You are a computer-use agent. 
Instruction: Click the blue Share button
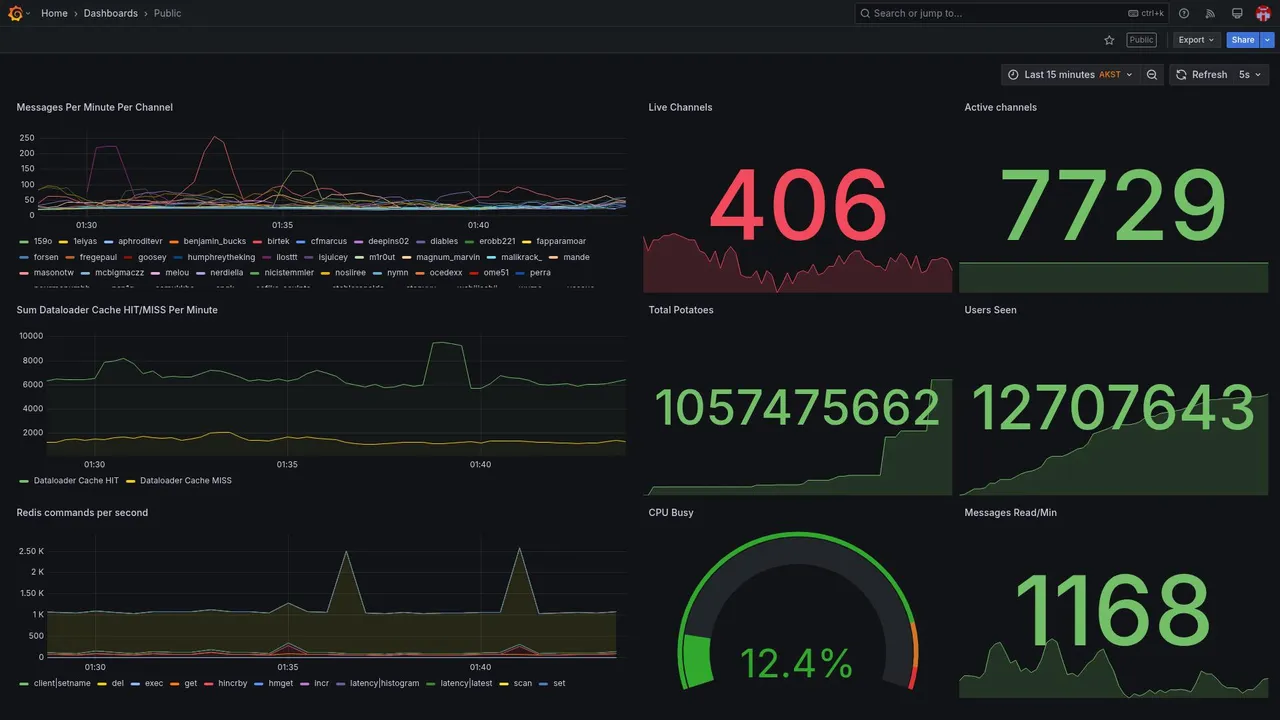pyautogui.click(x=1243, y=40)
